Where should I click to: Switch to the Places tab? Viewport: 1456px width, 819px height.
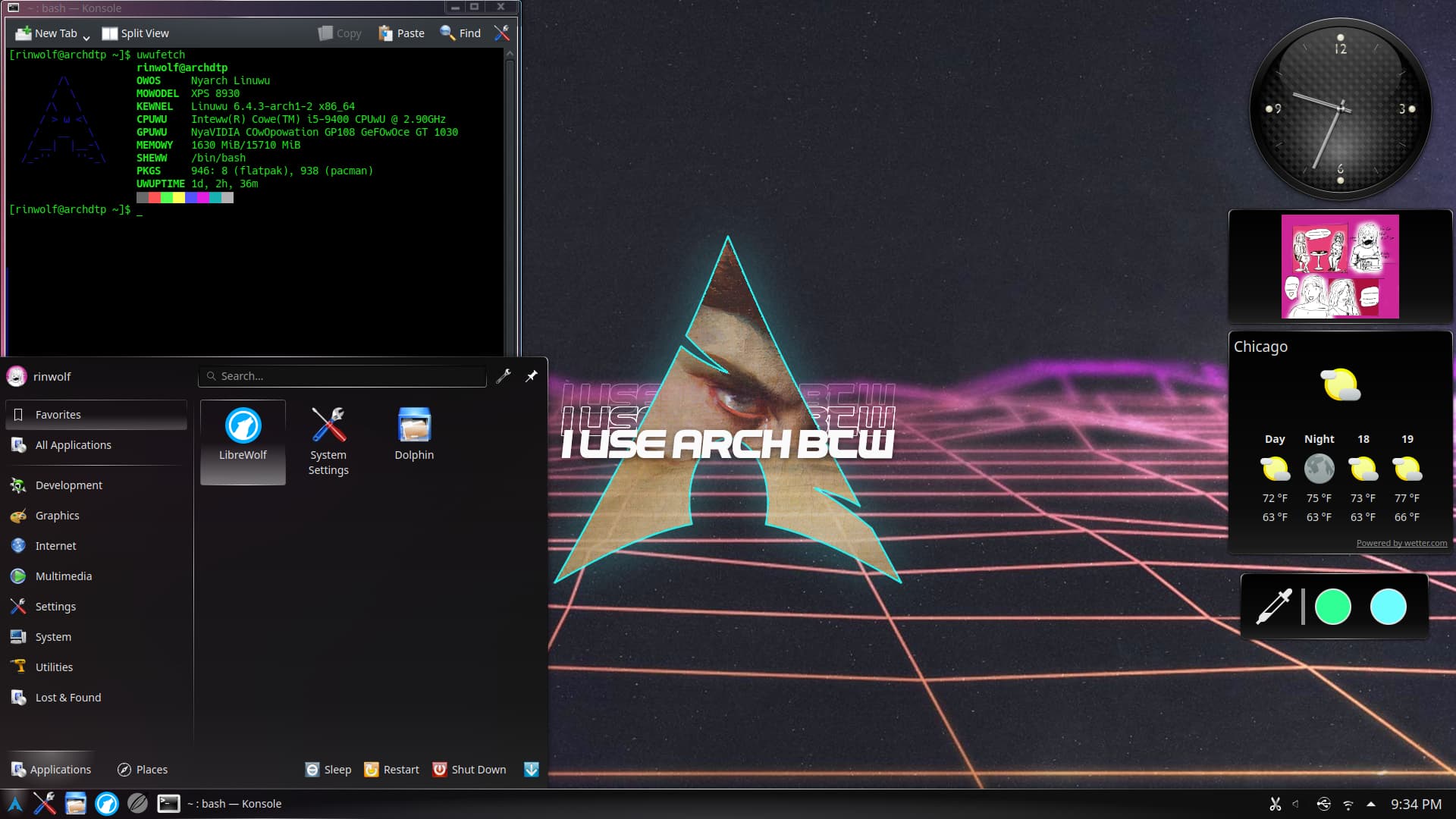143,769
